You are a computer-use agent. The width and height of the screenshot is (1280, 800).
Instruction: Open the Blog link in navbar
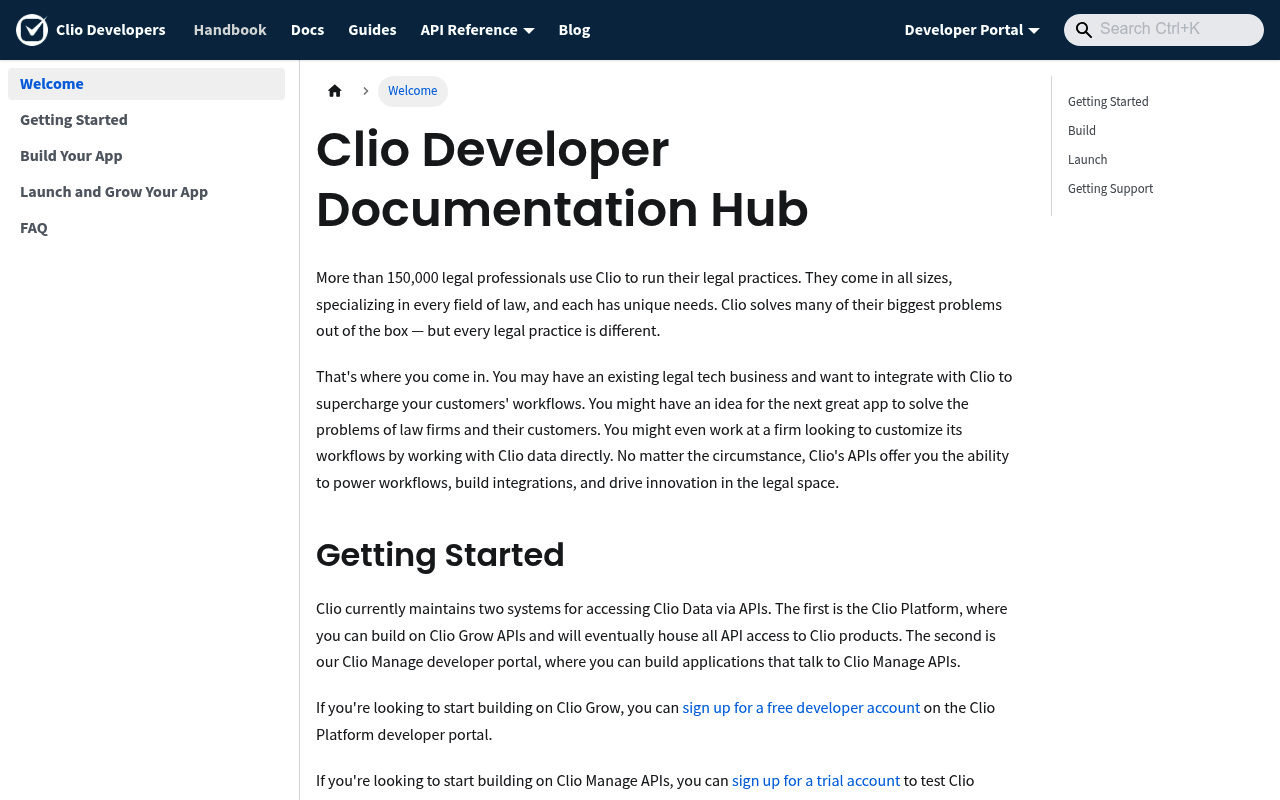tap(574, 30)
